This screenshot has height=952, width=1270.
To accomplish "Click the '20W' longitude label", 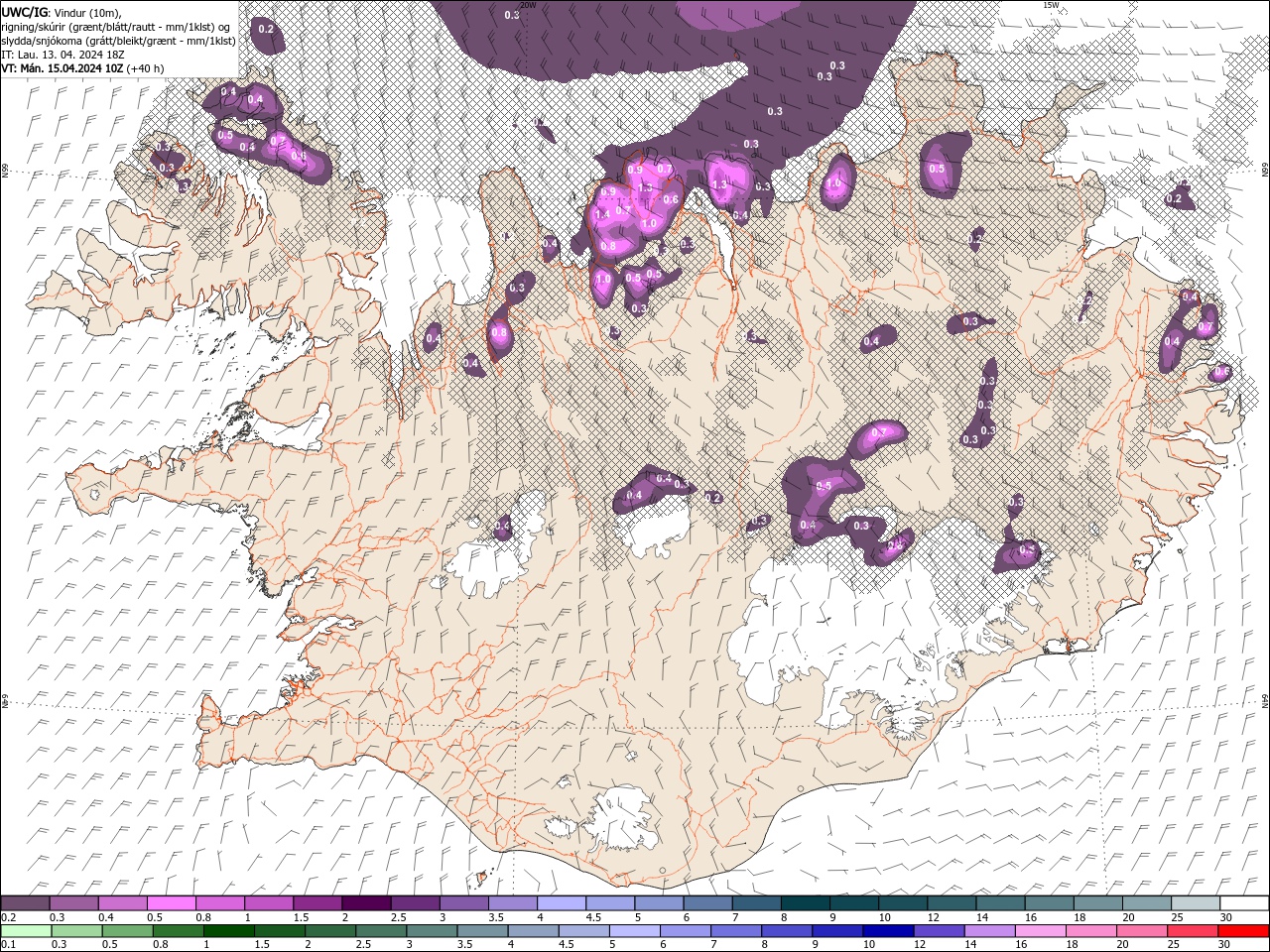I will pyautogui.click(x=529, y=5).
